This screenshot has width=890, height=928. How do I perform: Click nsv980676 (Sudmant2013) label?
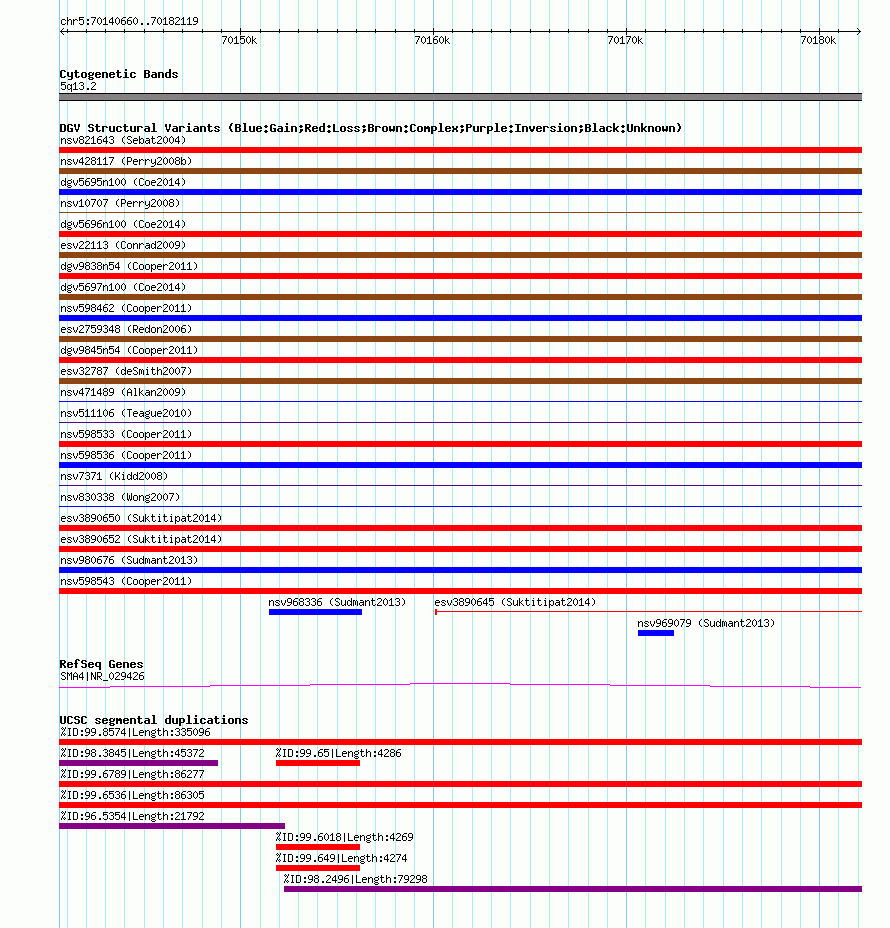click(129, 560)
